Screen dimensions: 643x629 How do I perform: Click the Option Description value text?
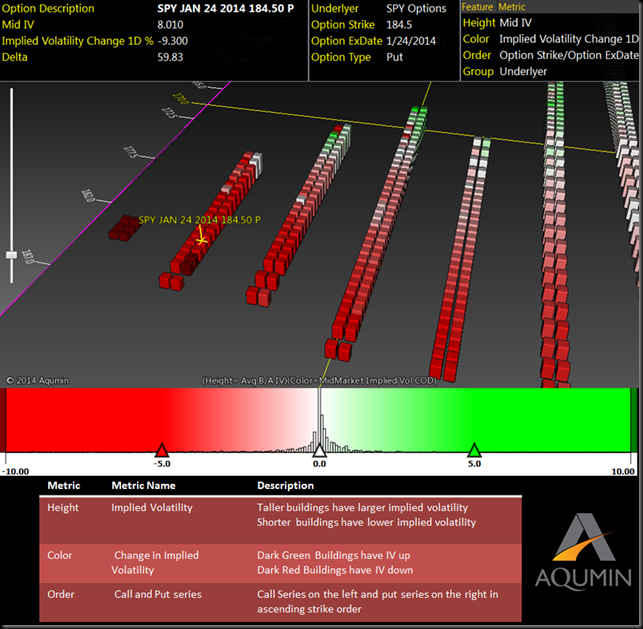coord(226,9)
